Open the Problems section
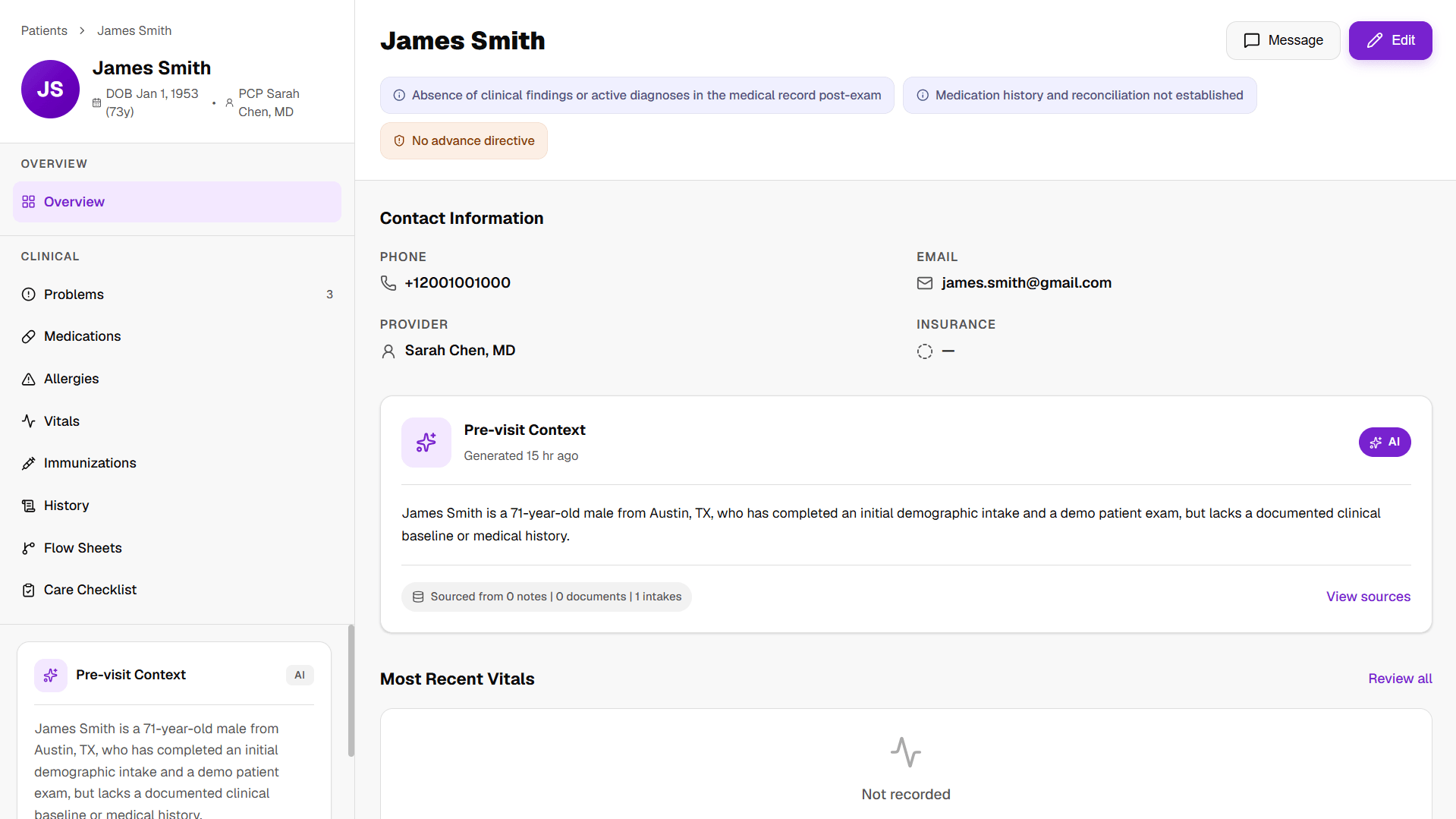This screenshot has width=1456, height=819. coord(177,295)
